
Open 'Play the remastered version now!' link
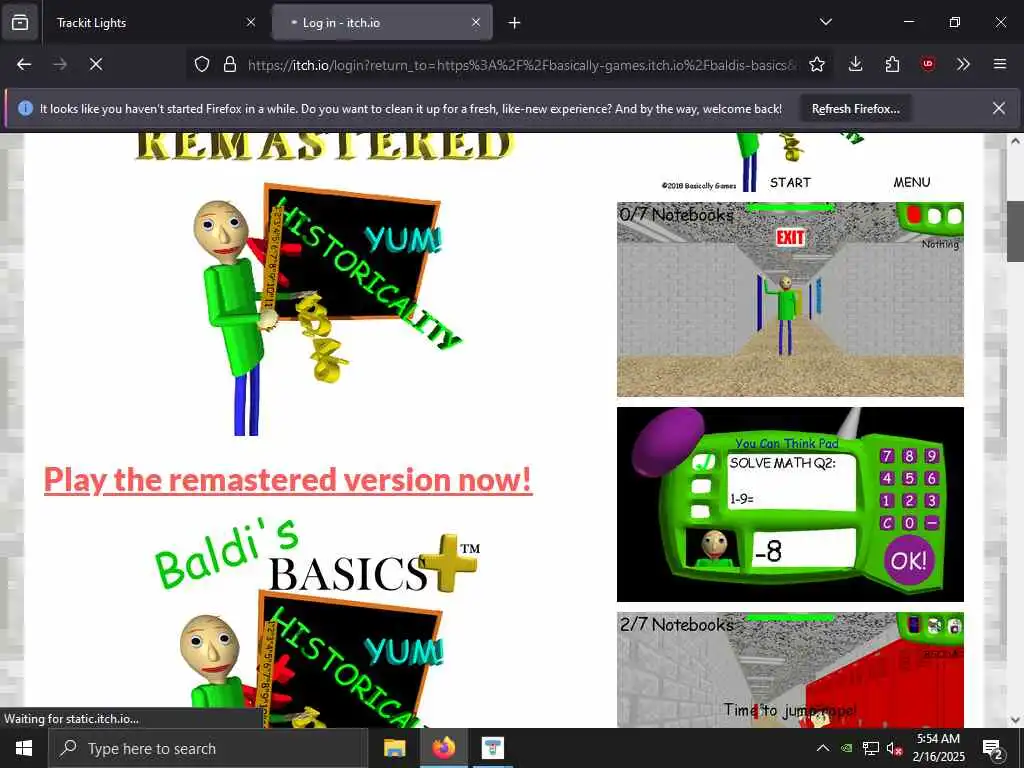pos(288,480)
